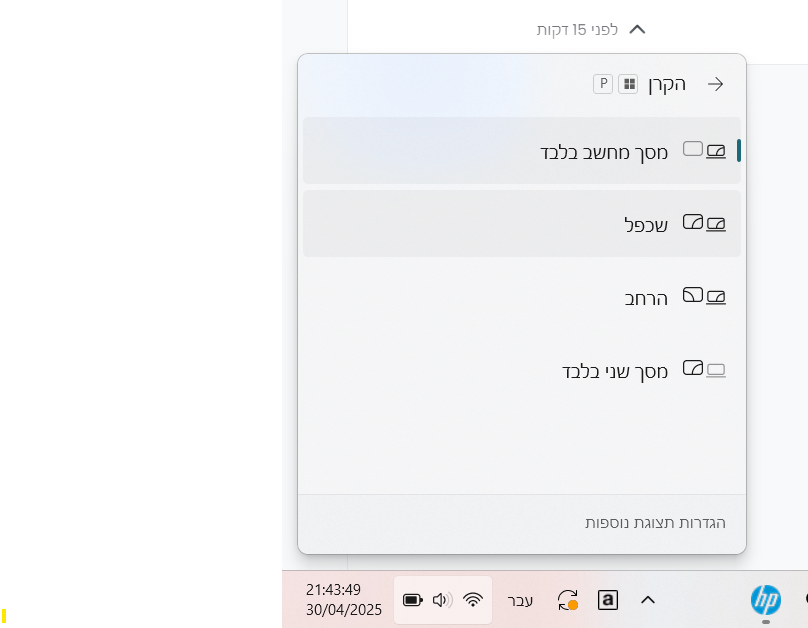Click the Extend mode dual-screen icon

(704, 296)
